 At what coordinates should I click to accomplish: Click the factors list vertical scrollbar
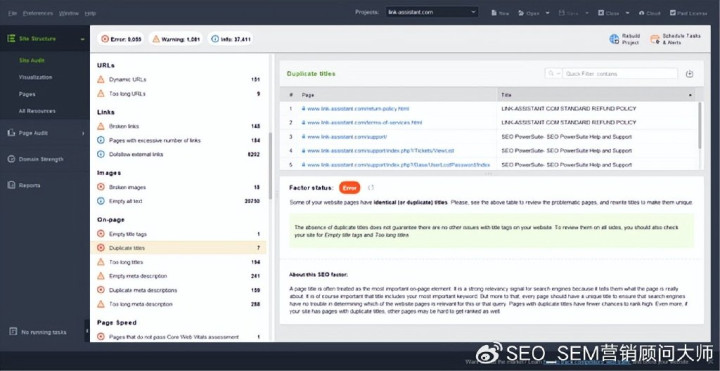pos(270,166)
